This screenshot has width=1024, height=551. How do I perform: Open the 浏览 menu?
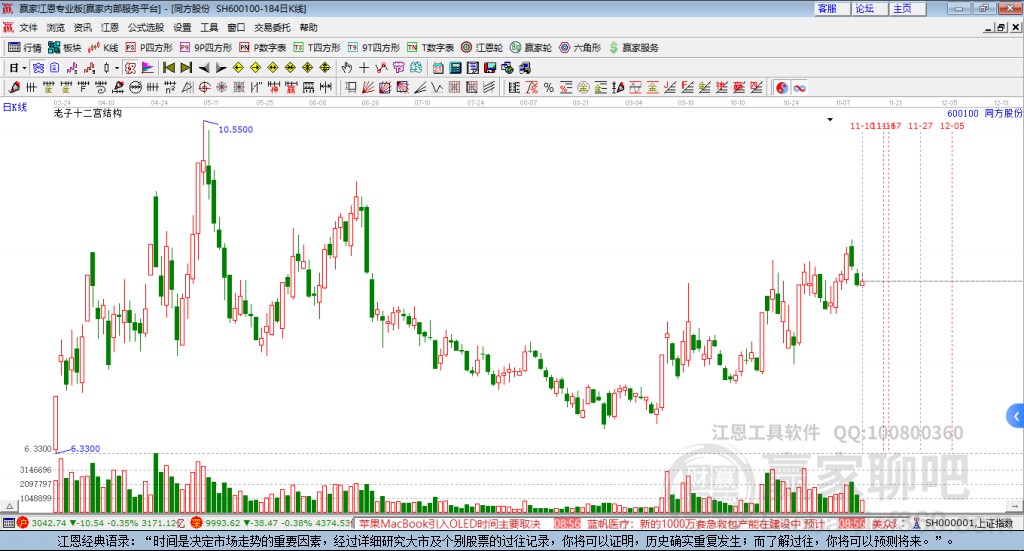56,27
